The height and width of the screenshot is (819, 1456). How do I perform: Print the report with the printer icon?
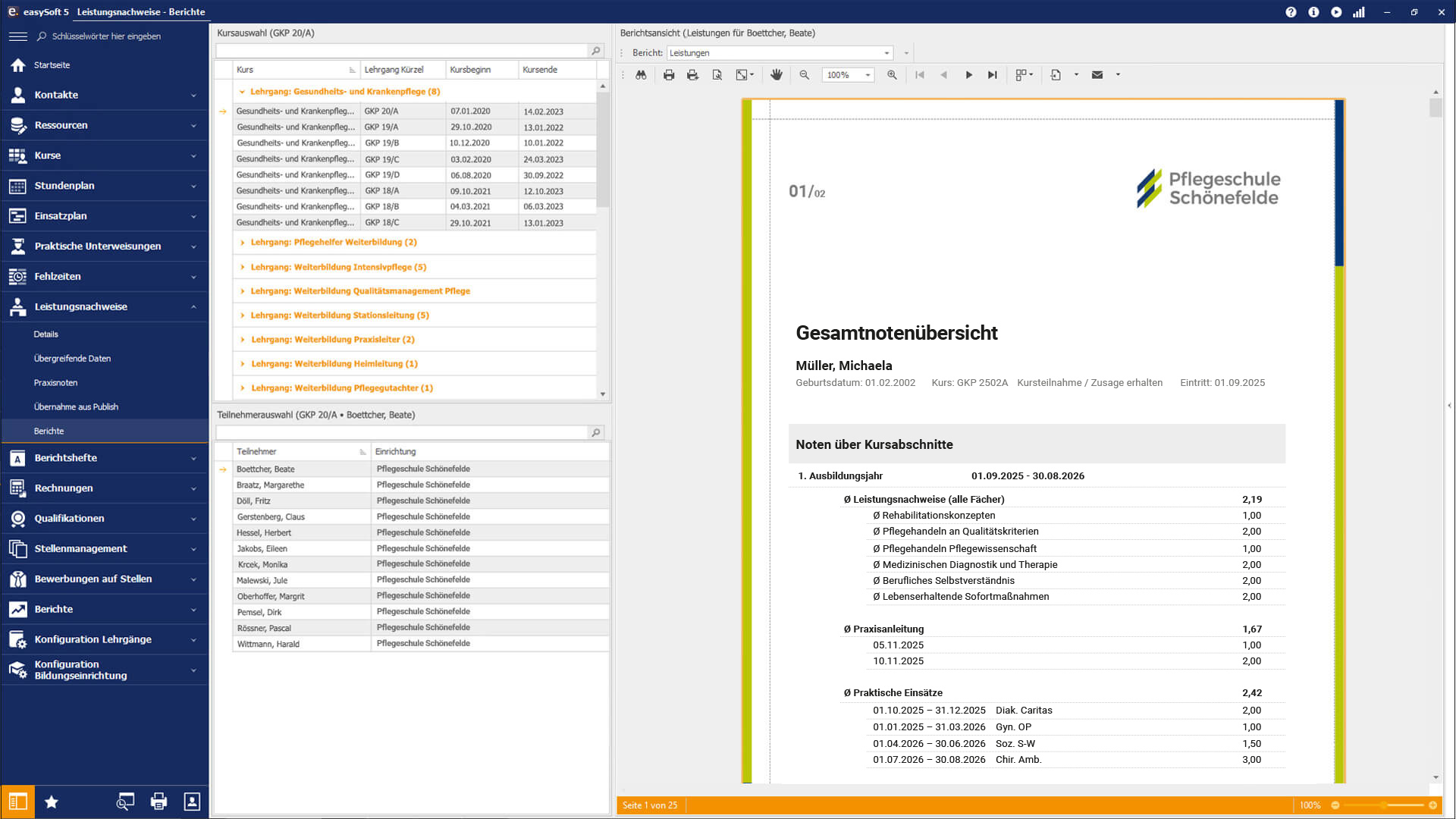tap(669, 75)
